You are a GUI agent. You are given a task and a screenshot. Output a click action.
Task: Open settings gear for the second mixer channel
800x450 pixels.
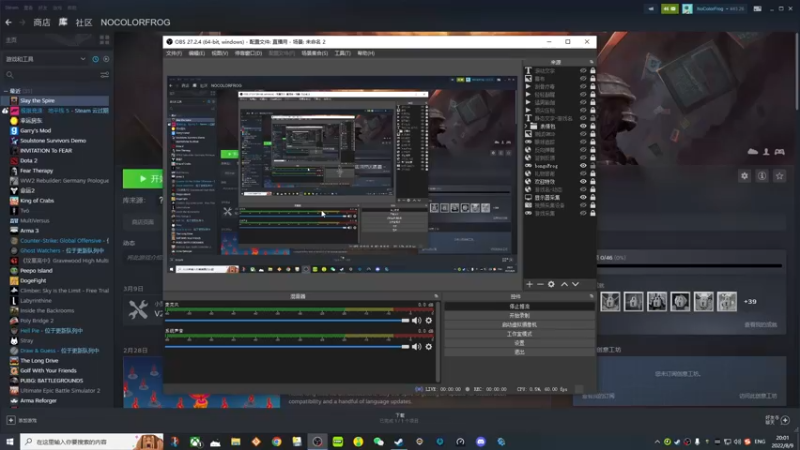[x=429, y=346]
